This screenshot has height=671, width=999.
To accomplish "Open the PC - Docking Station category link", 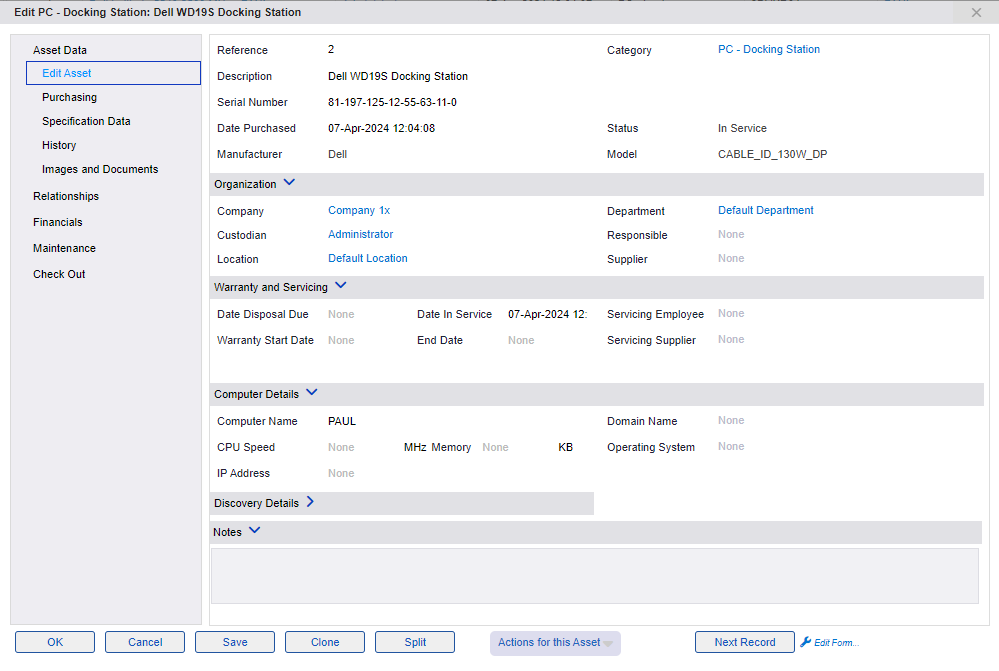I will 768,49.
